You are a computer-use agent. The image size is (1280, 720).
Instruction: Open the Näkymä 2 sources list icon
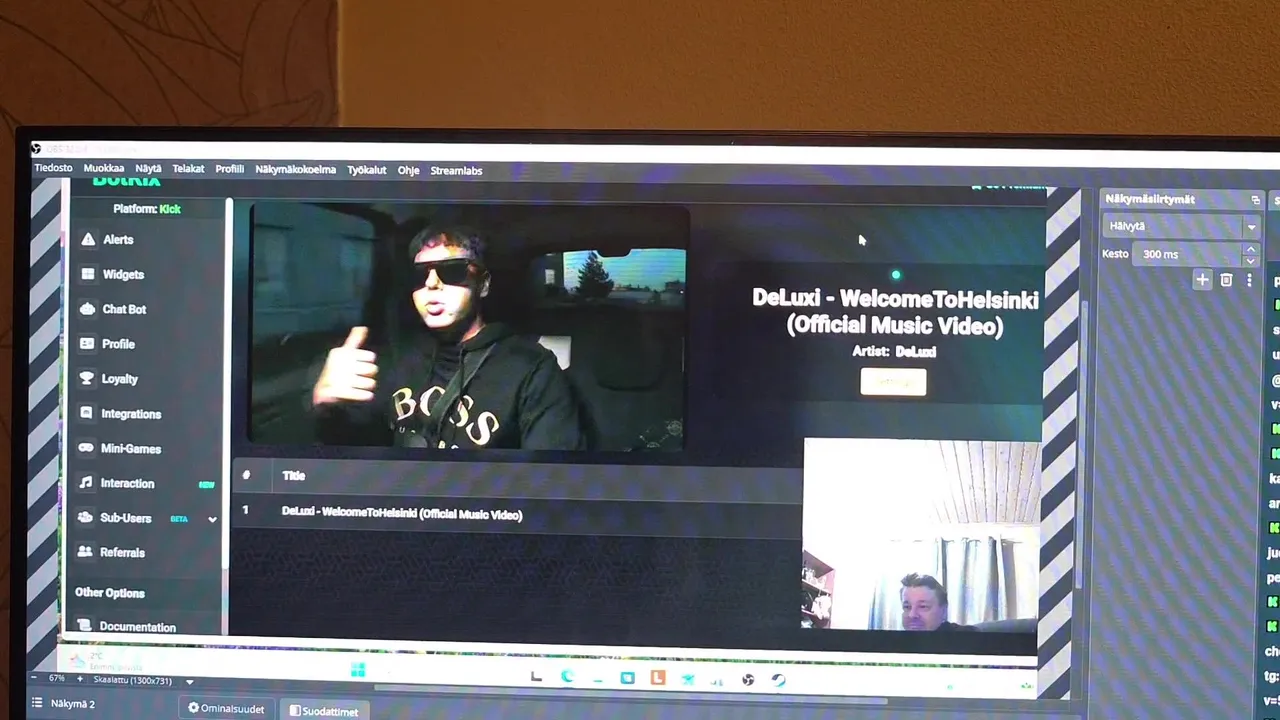click(37, 704)
